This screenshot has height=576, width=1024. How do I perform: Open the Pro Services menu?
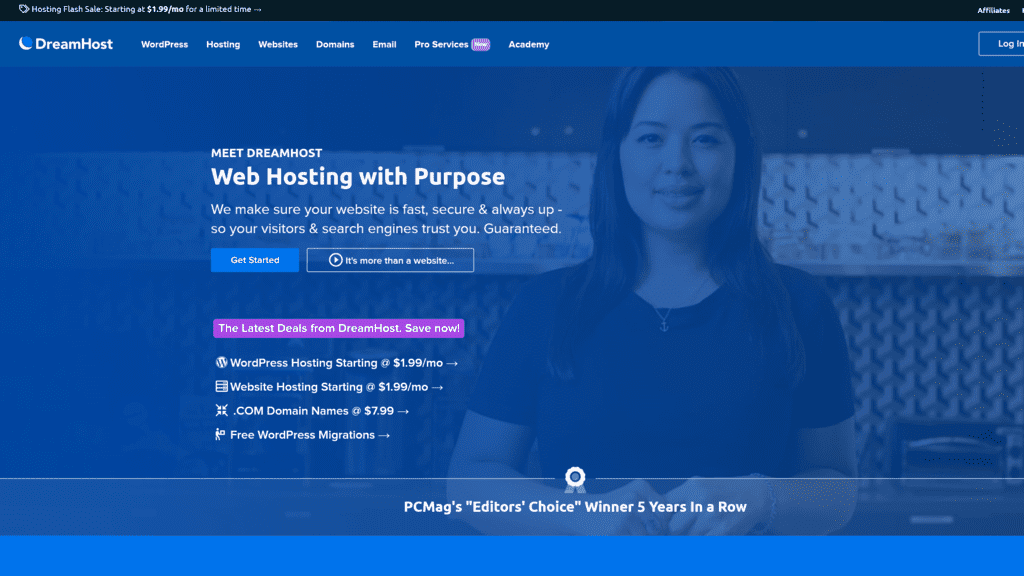(441, 44)
